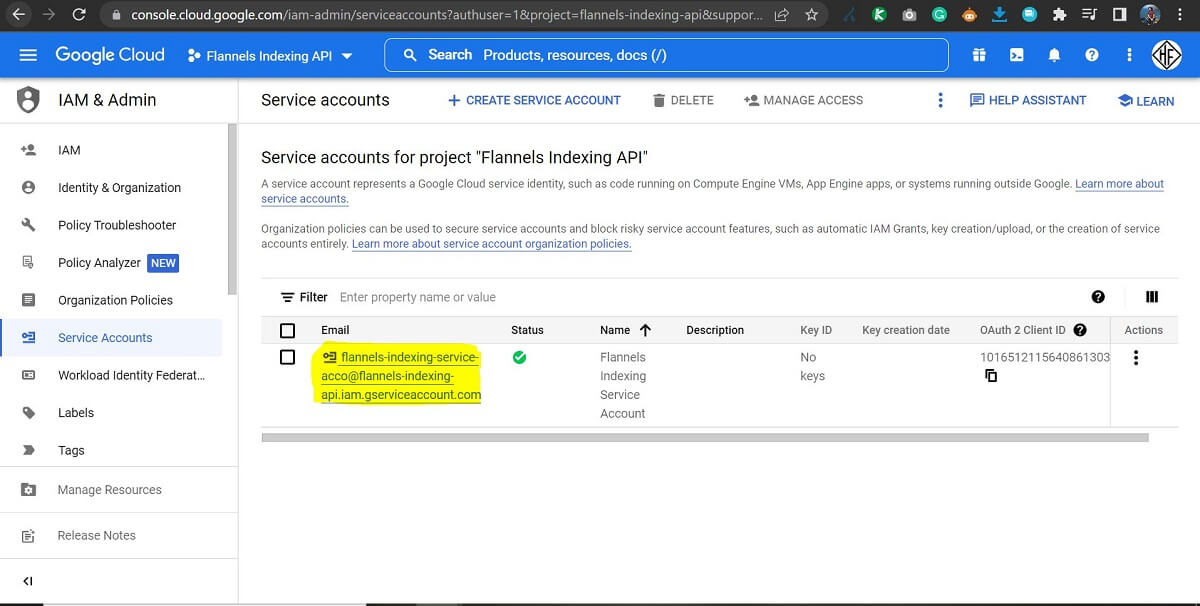Open the column display options icon
1200x606 pixels.
(x=1152, y=297)
